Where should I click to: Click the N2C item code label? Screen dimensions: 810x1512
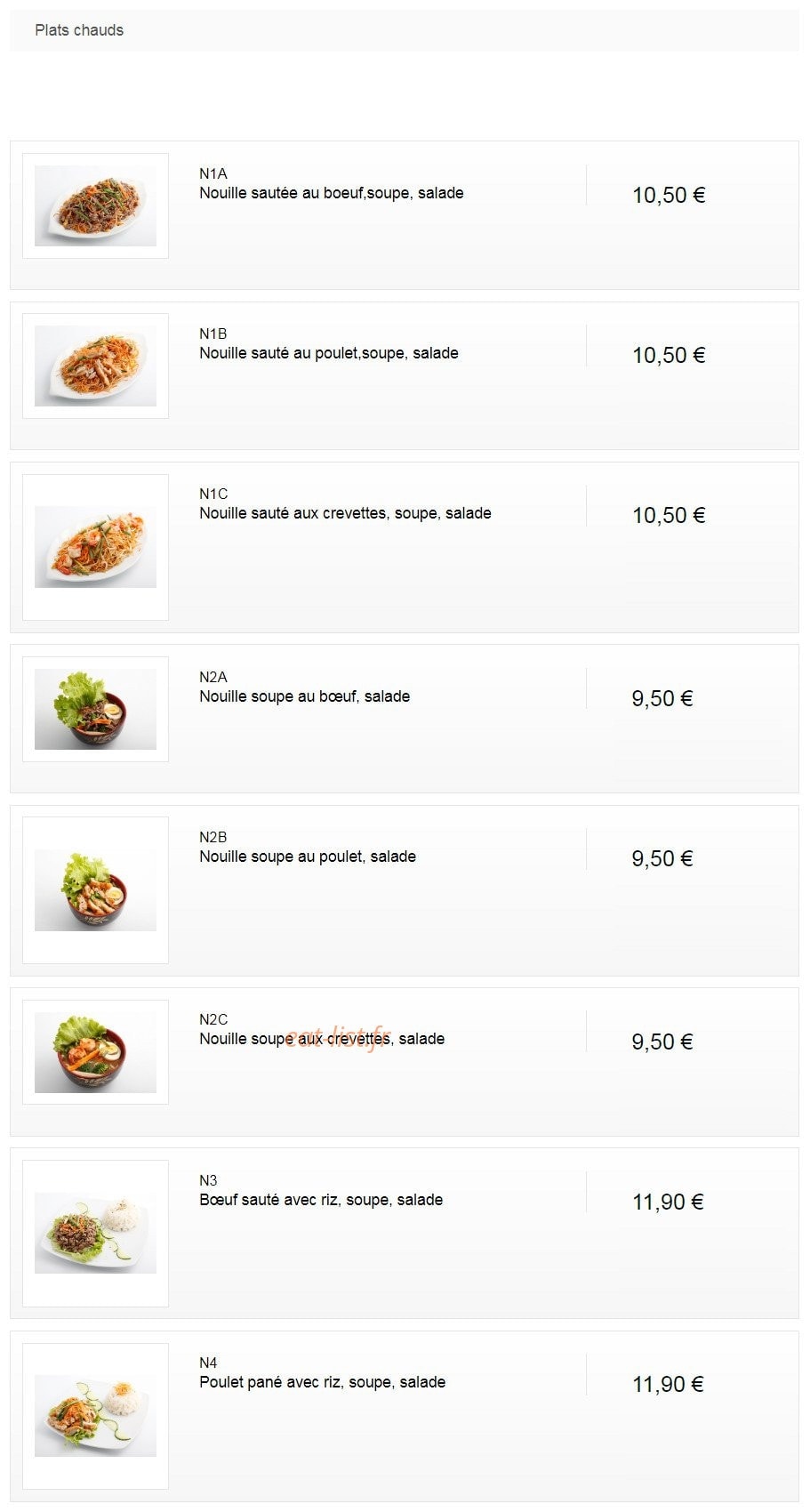click(x=213, y=1020)
